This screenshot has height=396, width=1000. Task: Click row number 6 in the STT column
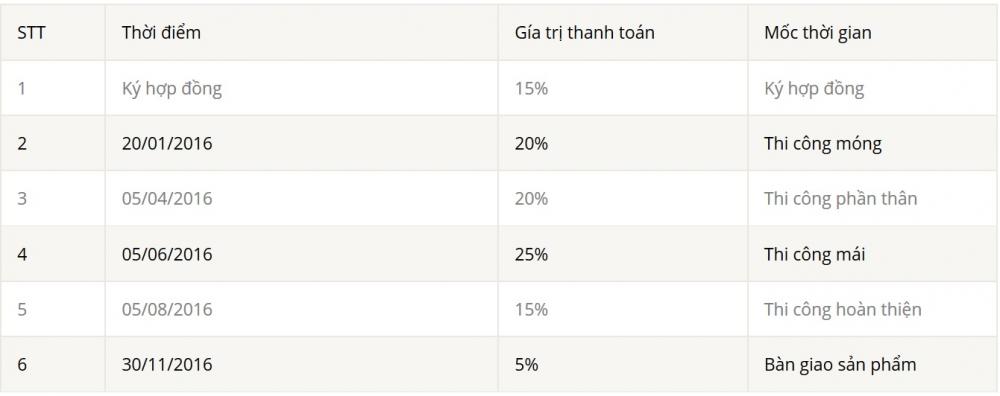coord(22,365)
